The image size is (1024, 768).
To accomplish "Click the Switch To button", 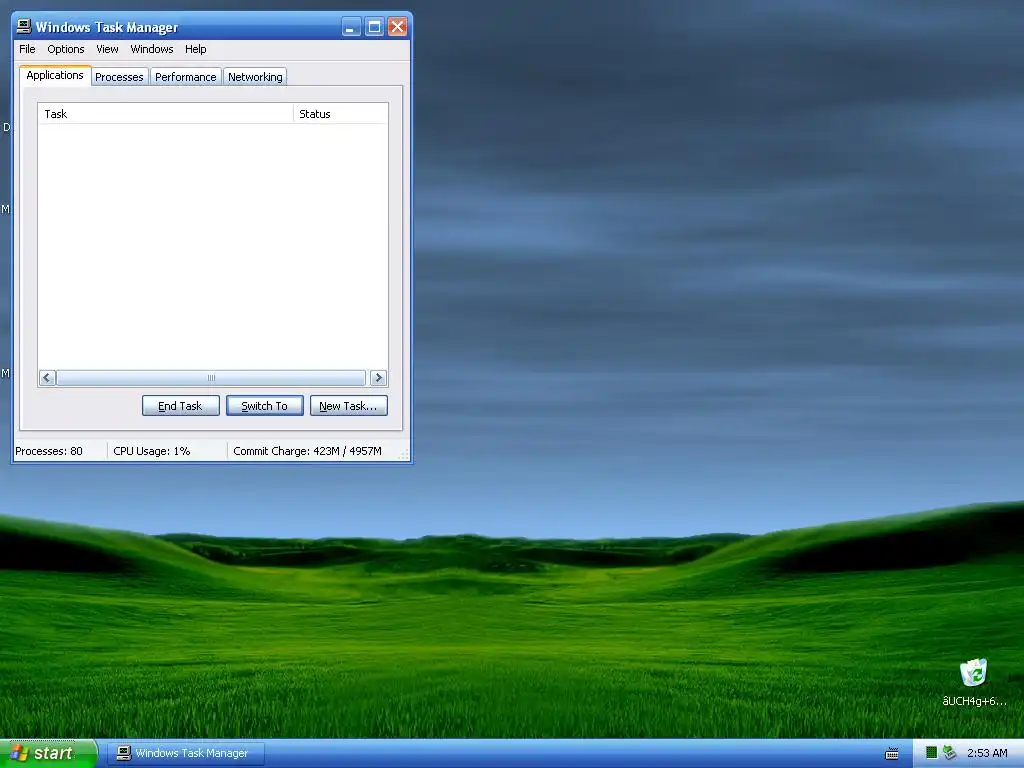I will coord(264,406).
